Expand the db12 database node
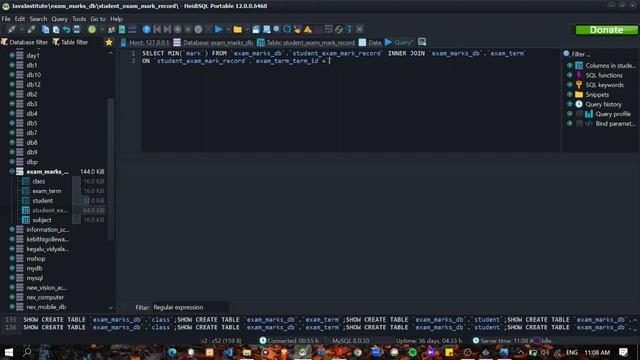 [12, 84]
